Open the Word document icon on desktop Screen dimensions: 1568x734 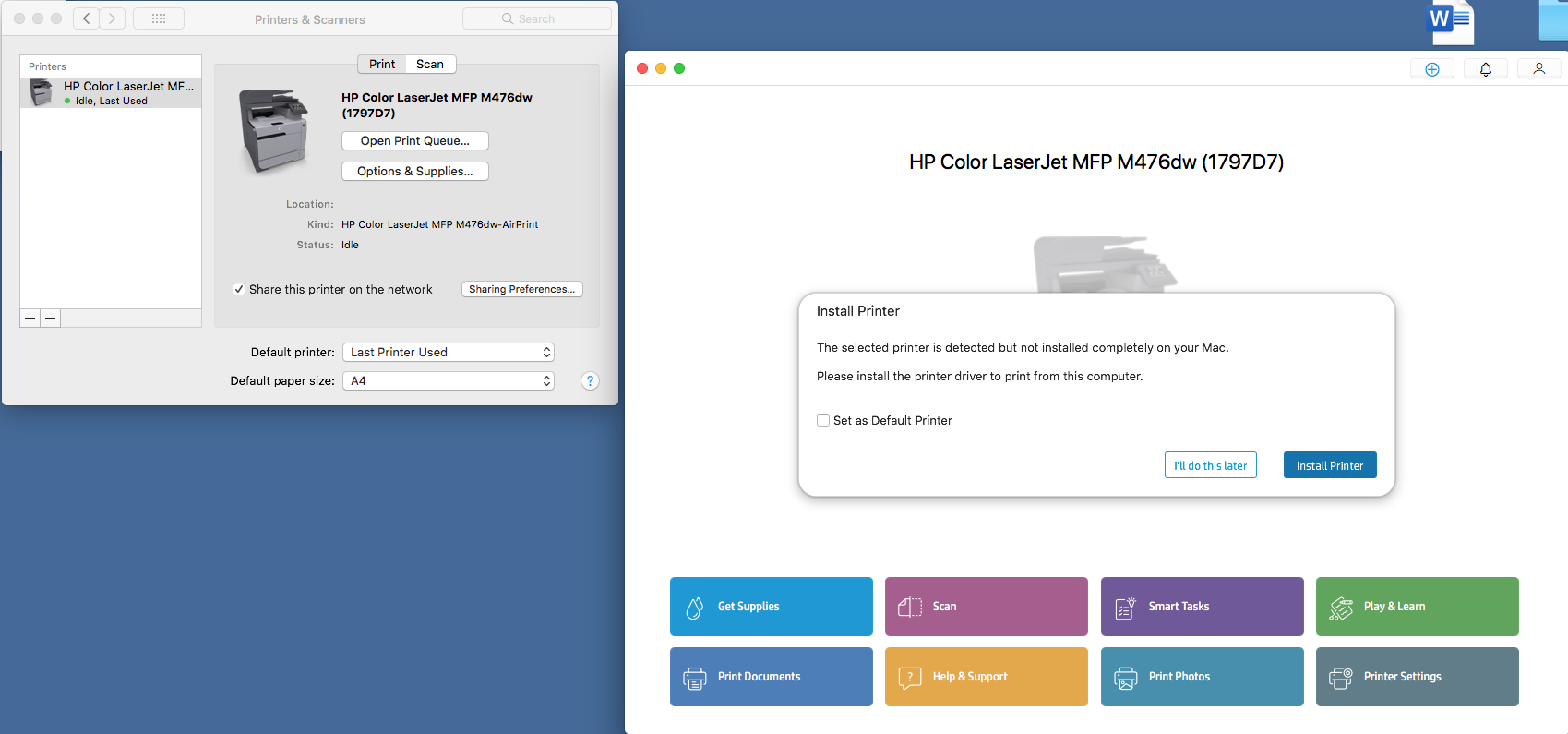click(x=1450, y=21)
